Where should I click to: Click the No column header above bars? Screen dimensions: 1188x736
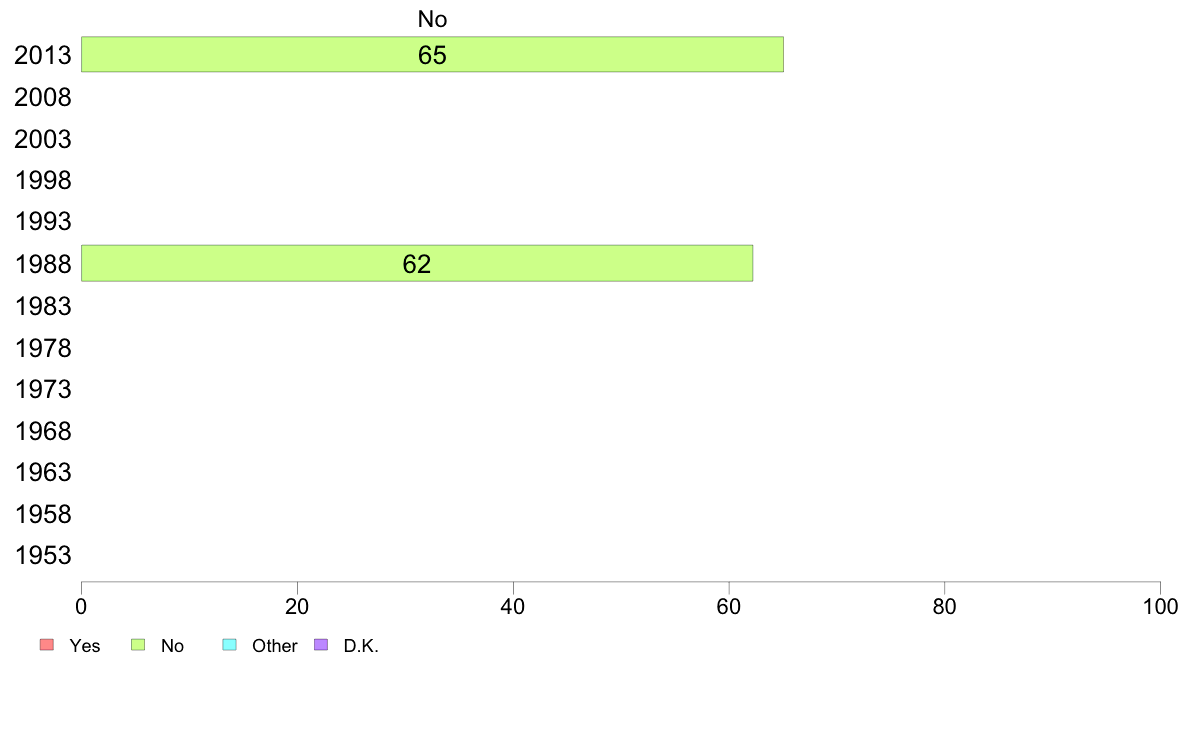pos(432,19)
